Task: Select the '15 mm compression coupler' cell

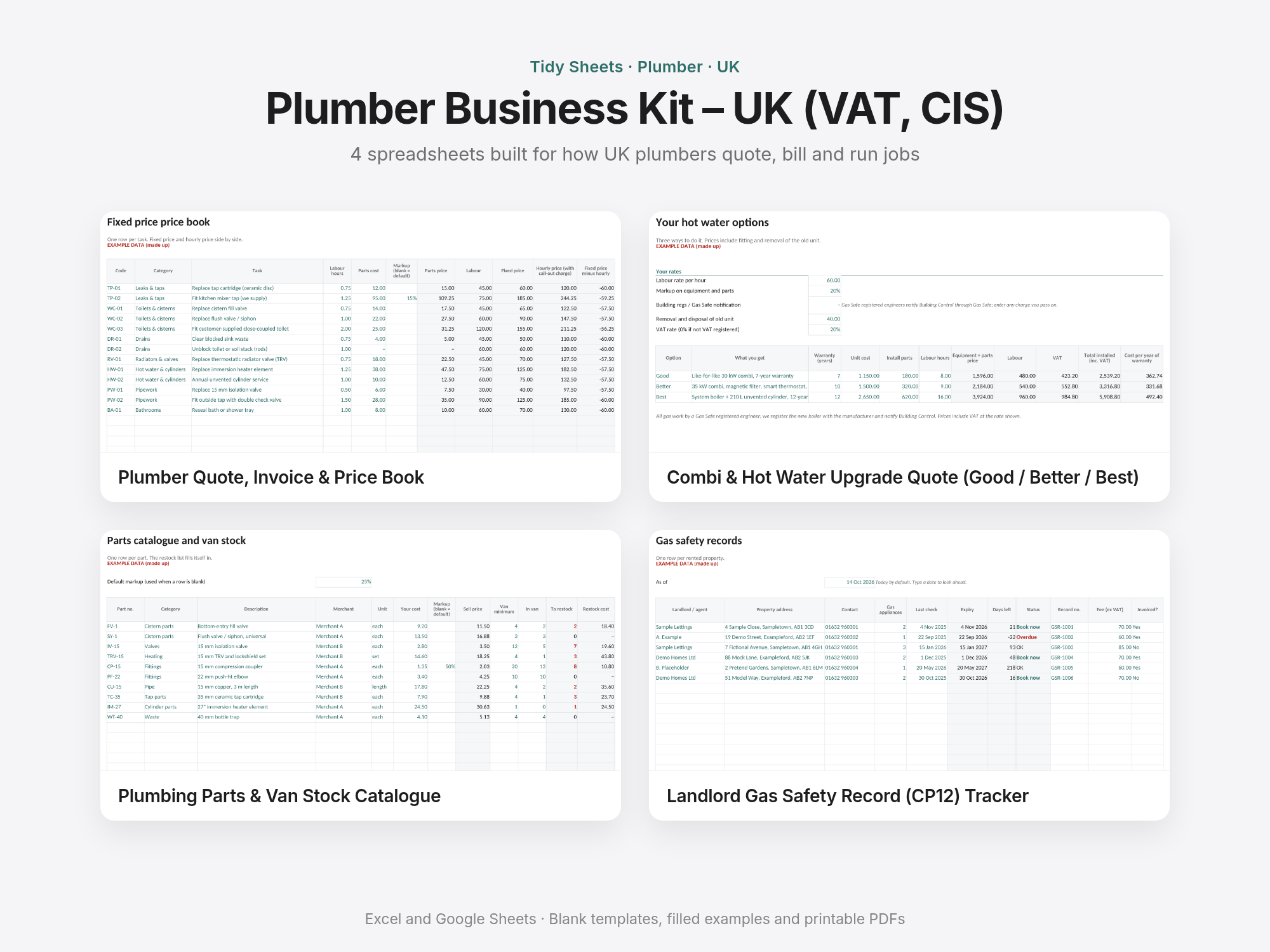Action: 256,666
